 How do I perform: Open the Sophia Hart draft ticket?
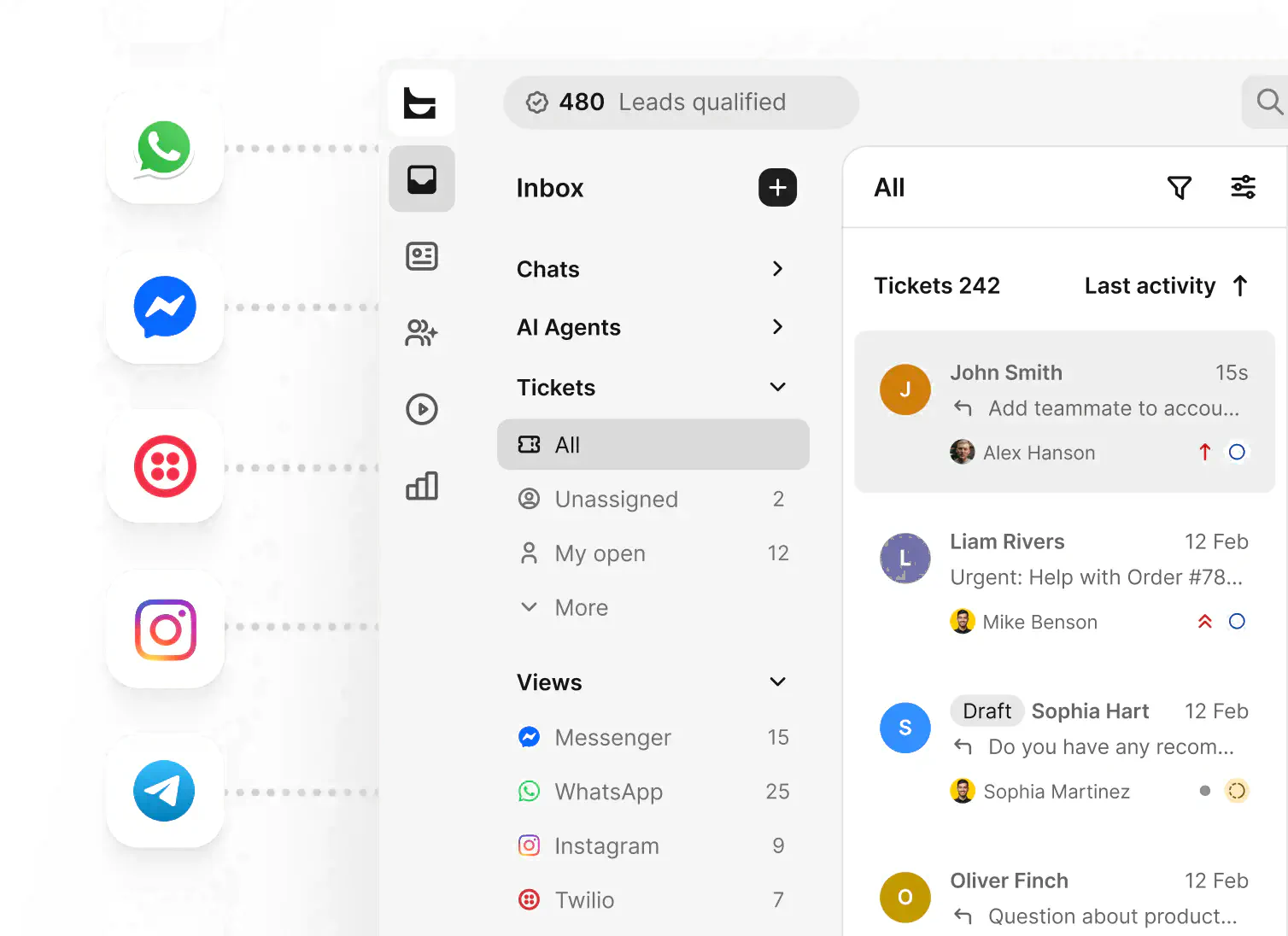1064,750
